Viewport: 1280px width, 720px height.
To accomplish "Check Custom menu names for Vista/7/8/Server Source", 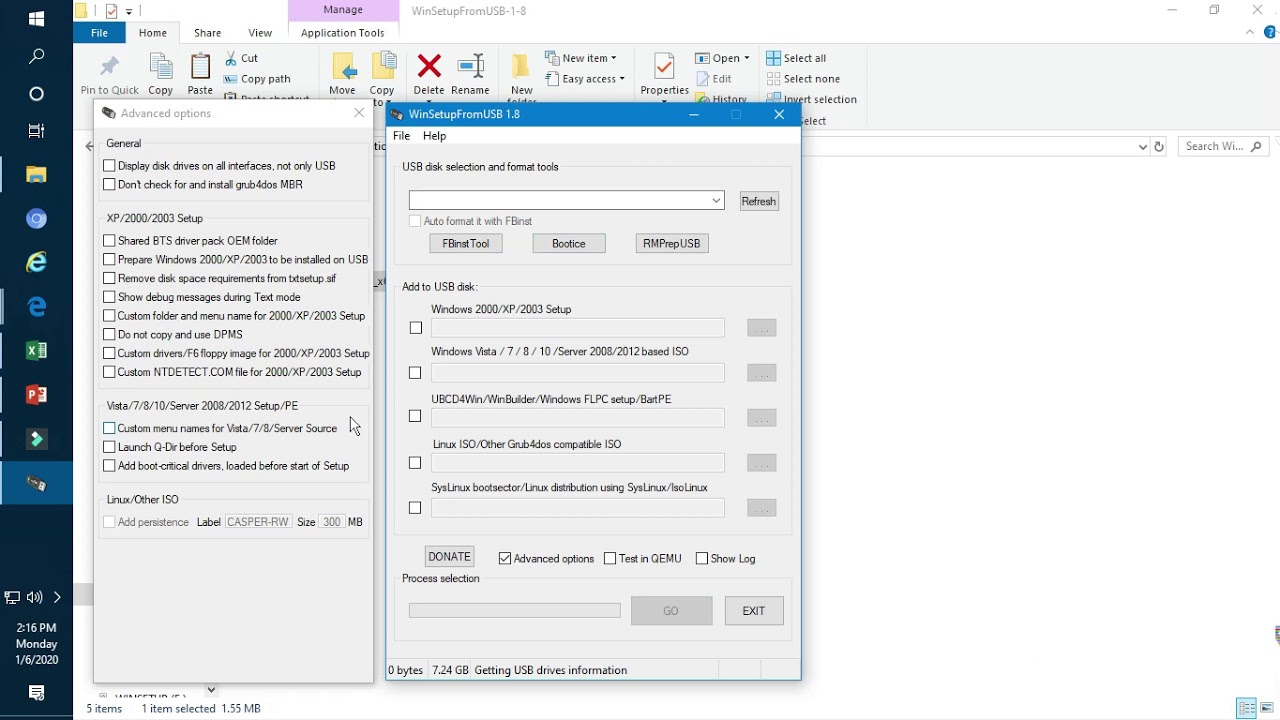I will [x=110, y=428].
